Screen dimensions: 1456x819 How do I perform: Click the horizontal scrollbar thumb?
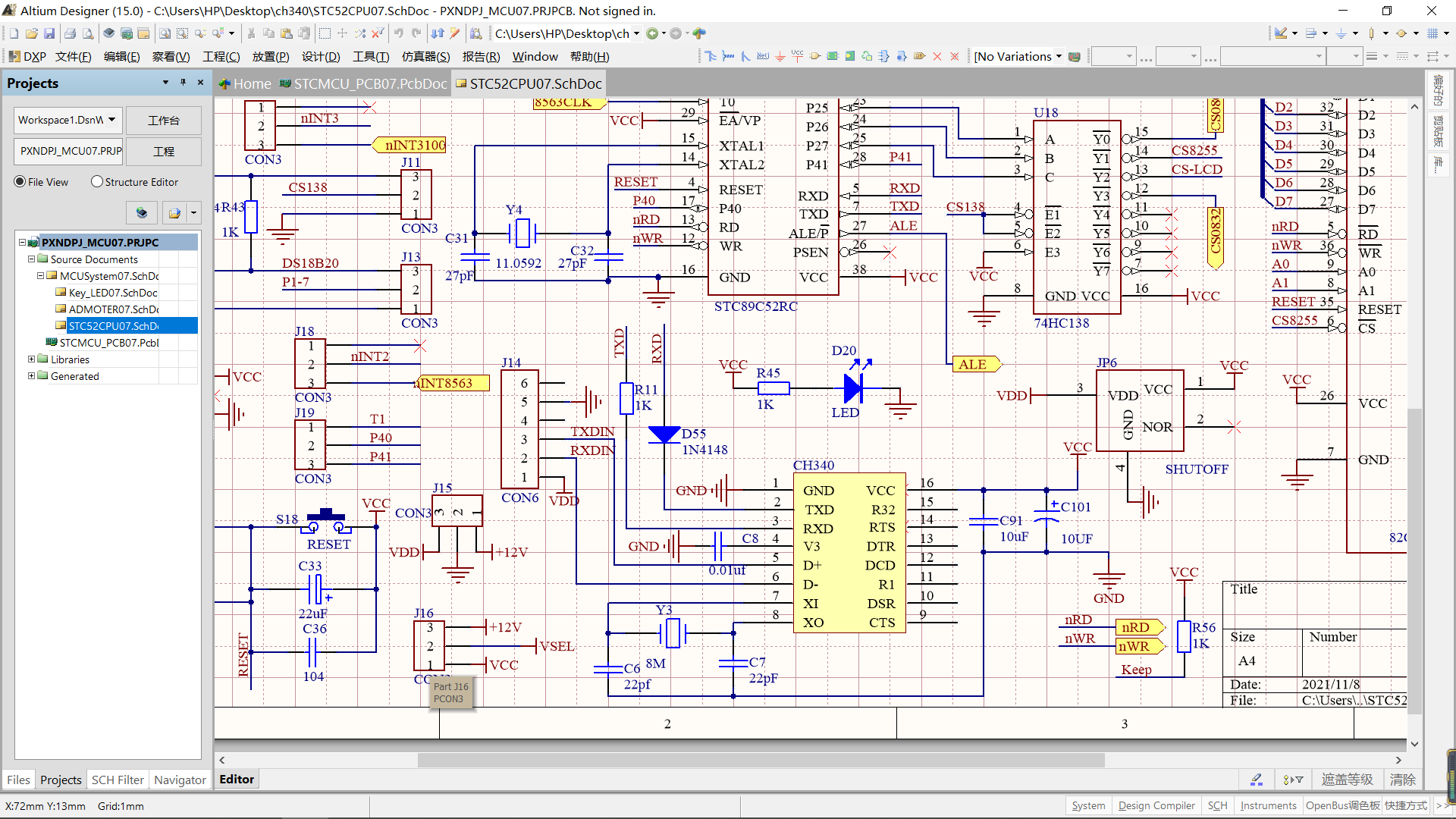pos(761,760)
